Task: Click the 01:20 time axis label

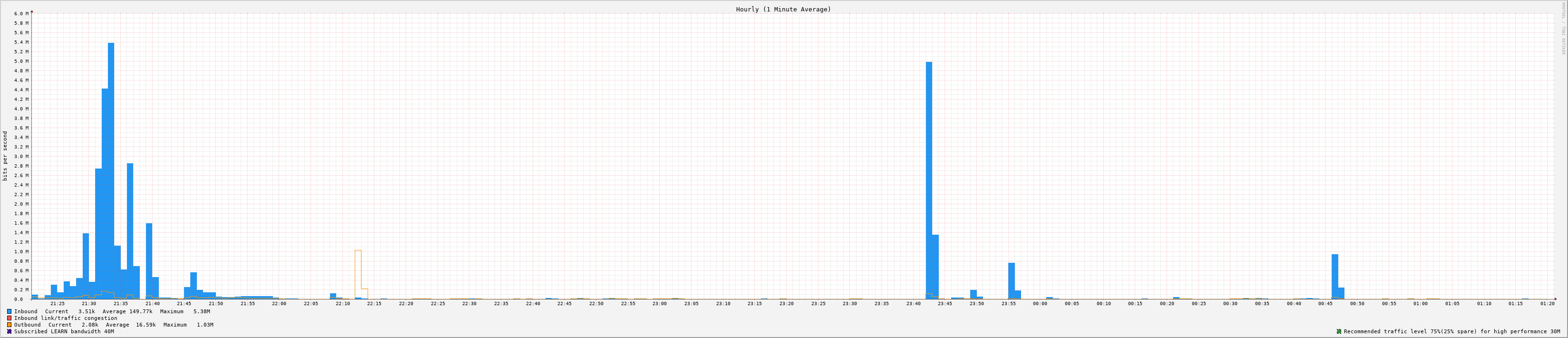Action: (x=1547, y=303)
